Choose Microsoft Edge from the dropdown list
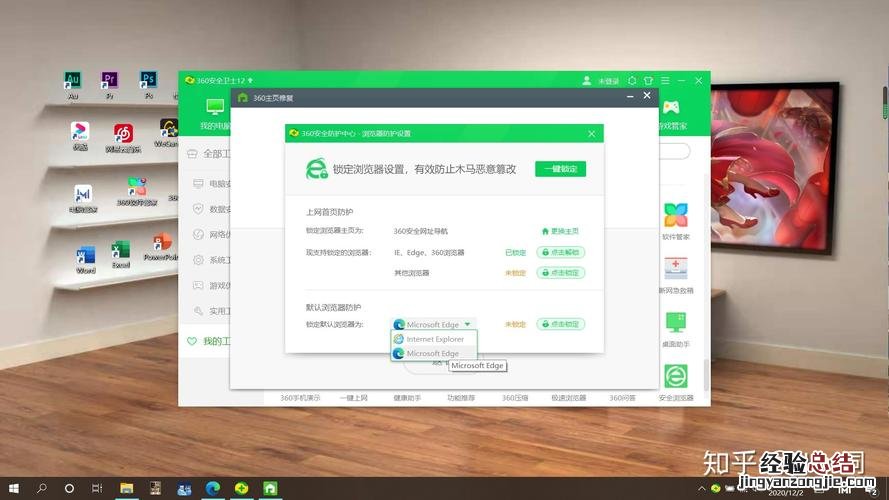Screen dimensions: 889x500 point(434,353)
